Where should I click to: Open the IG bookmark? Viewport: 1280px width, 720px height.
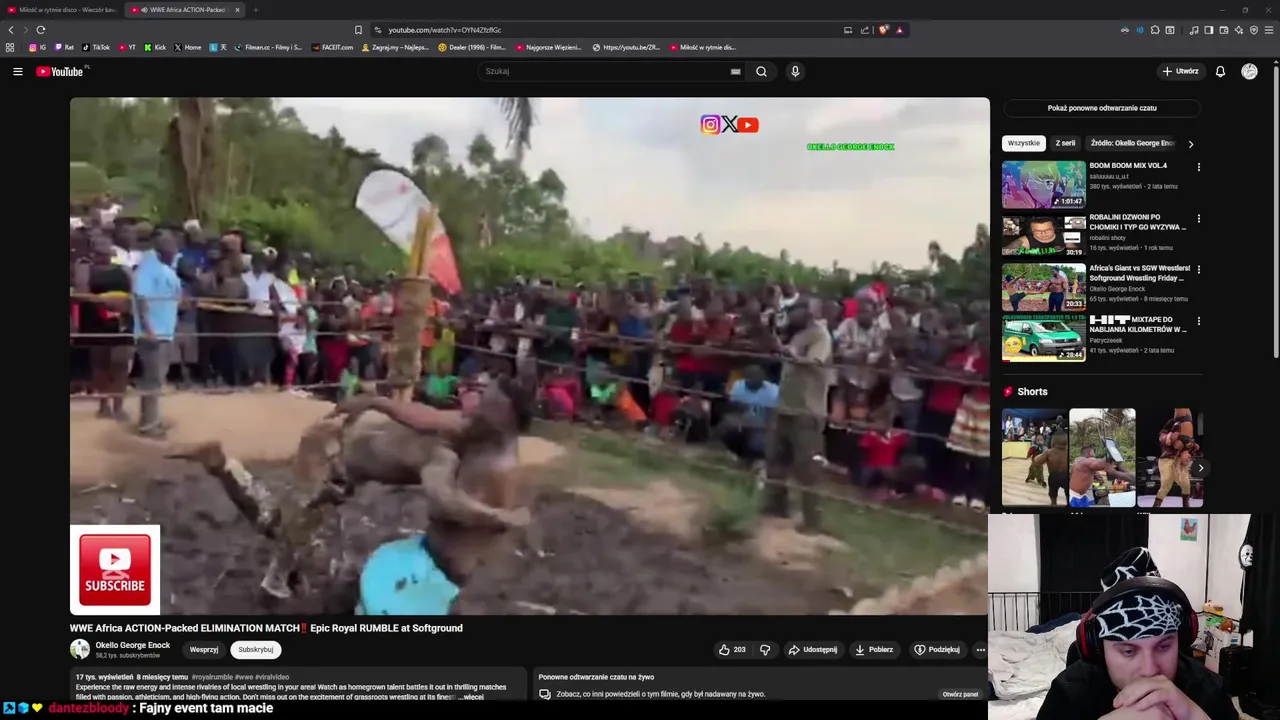point(38,47)
